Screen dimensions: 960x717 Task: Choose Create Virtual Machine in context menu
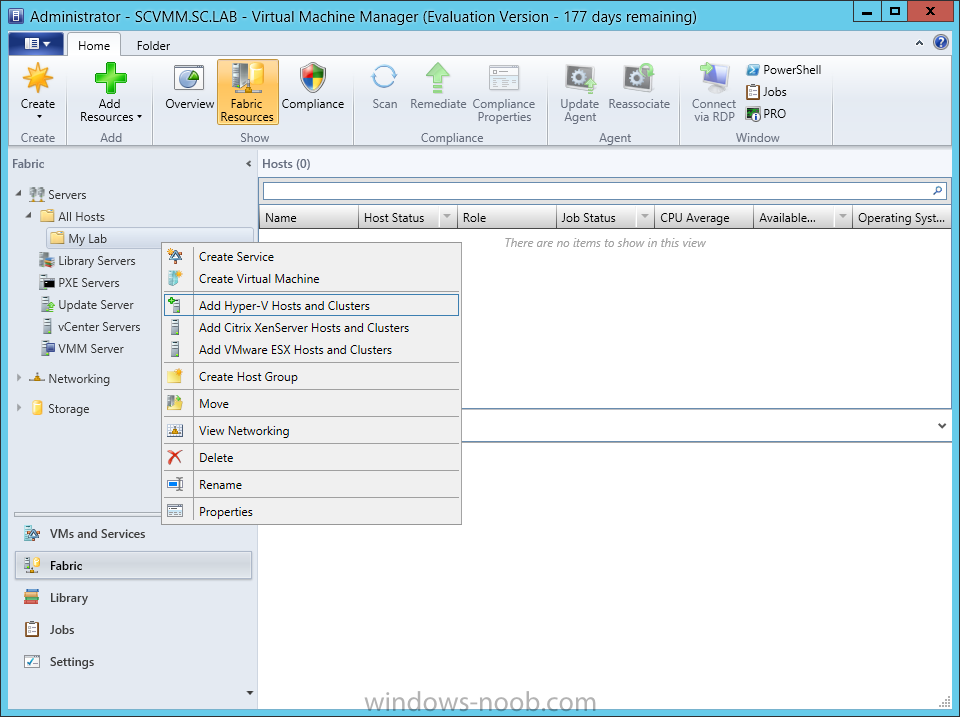tap(311, 279)
